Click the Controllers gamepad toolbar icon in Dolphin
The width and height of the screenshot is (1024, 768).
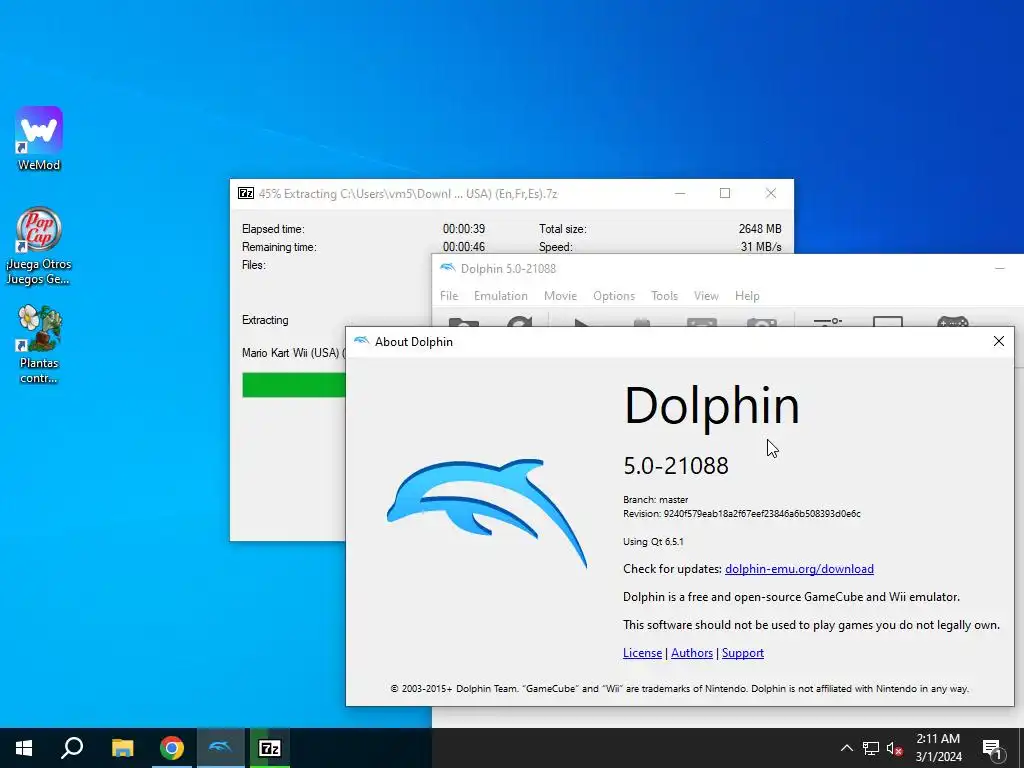(x=953, y=322)
